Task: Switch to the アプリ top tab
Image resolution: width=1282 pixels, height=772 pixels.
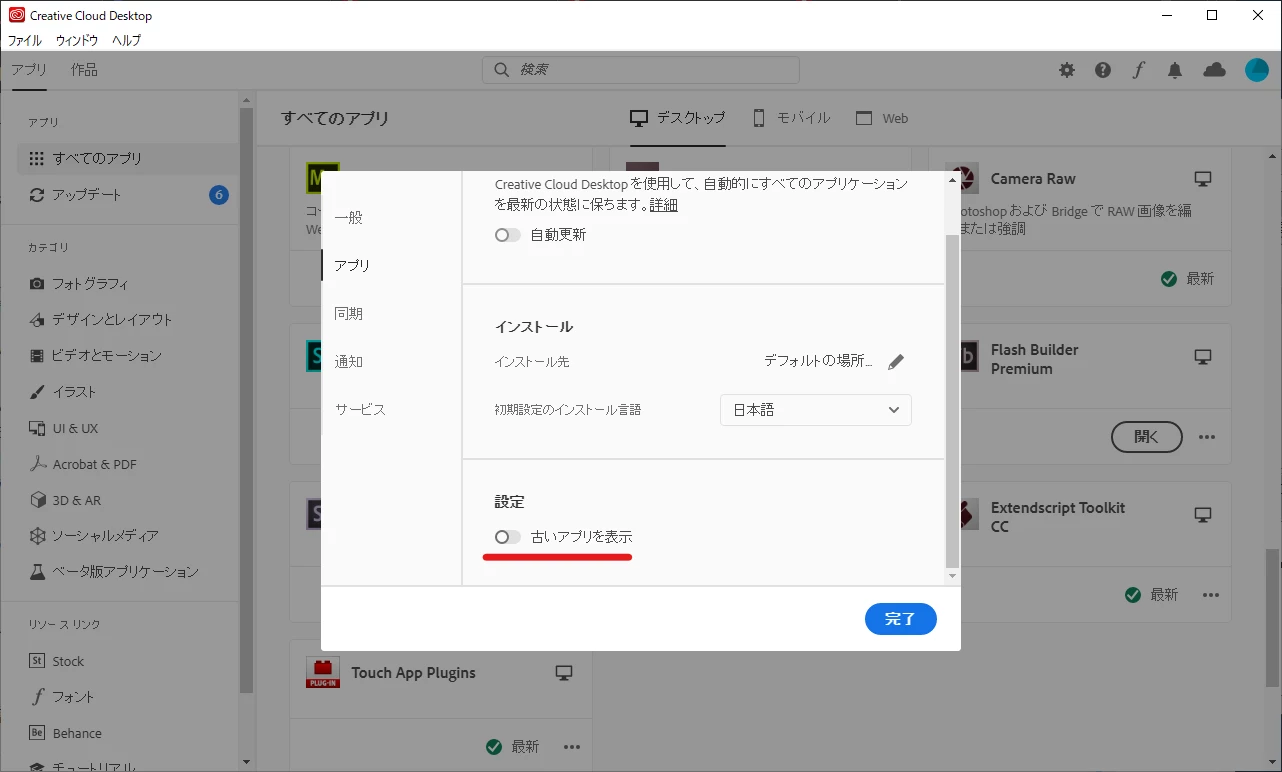Action: [x=29, y=70]
